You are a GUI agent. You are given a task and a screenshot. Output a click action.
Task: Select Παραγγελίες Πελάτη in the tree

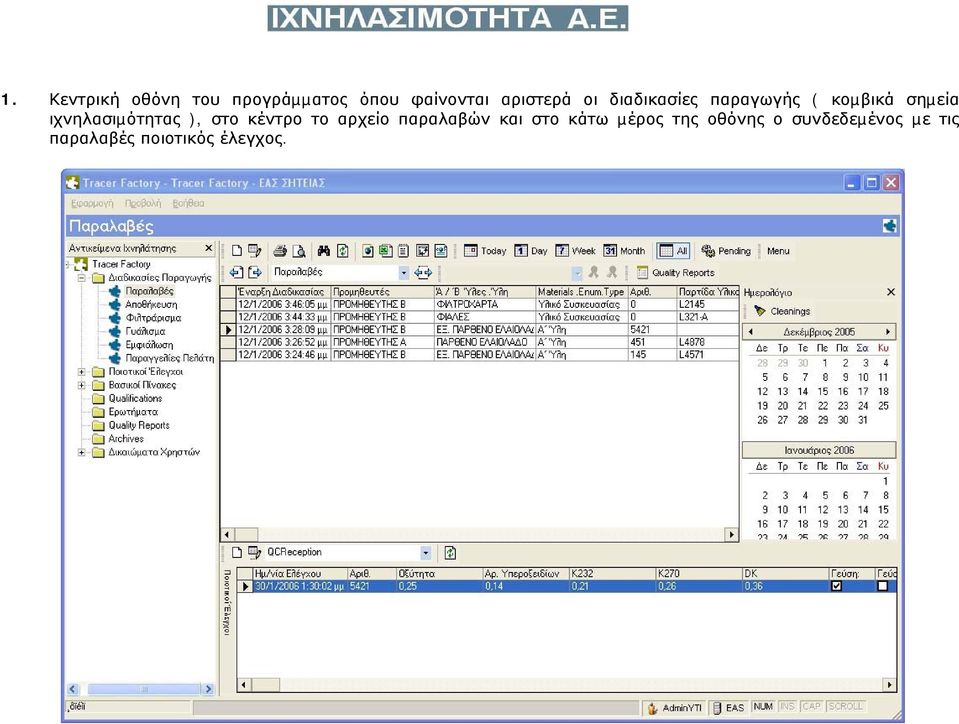tap(169, 358)
